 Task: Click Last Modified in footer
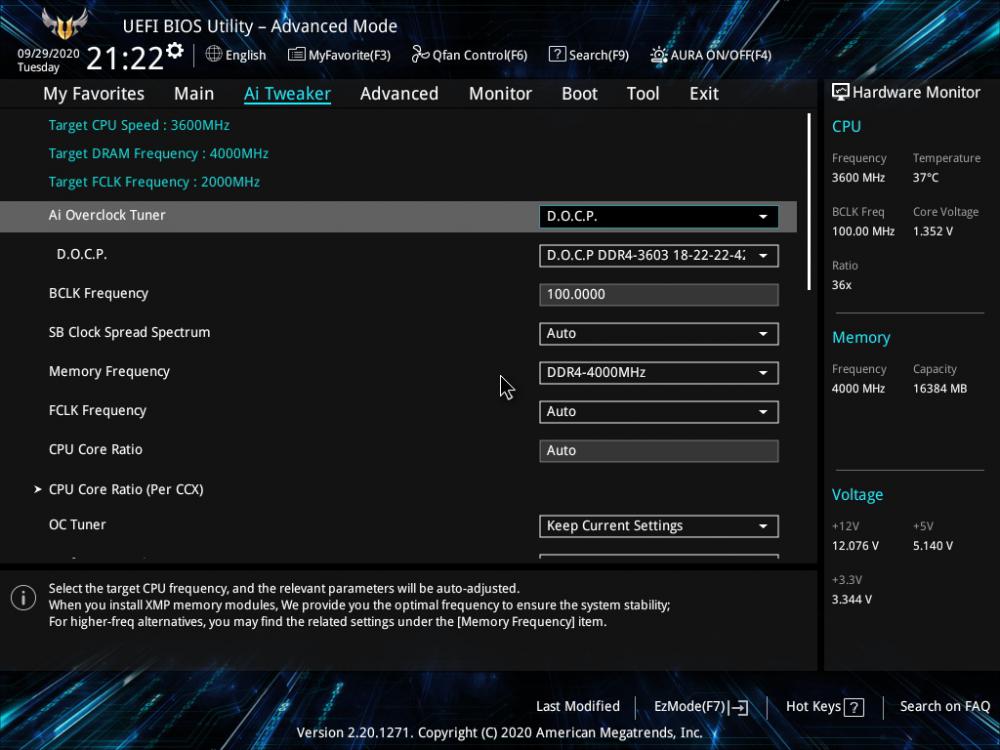pos(578,706)
